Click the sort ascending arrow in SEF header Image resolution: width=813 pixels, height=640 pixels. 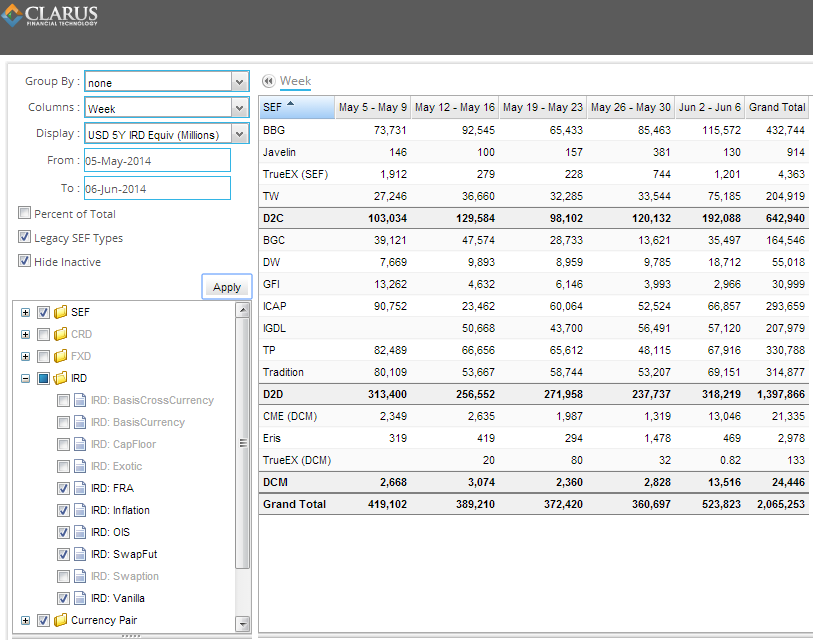pyautogui.click(x=290, y=104)
